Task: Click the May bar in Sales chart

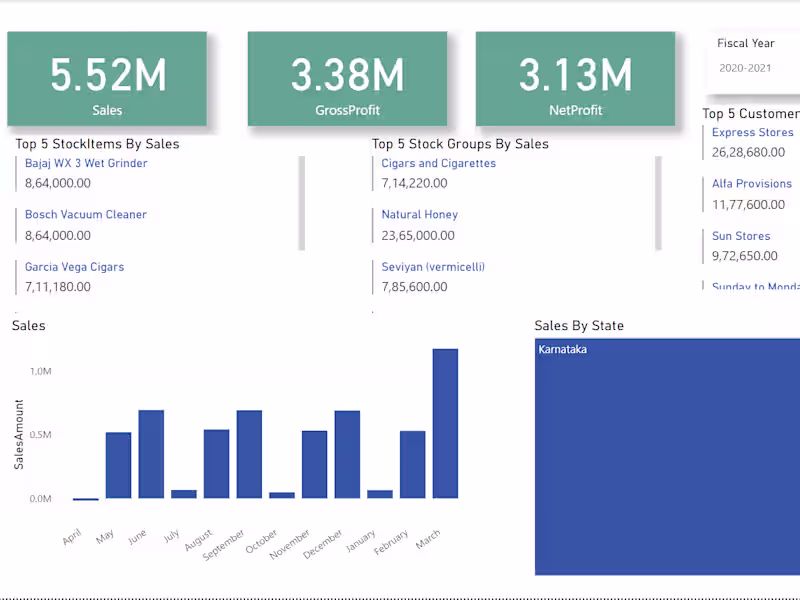Action: pos(118,465)
